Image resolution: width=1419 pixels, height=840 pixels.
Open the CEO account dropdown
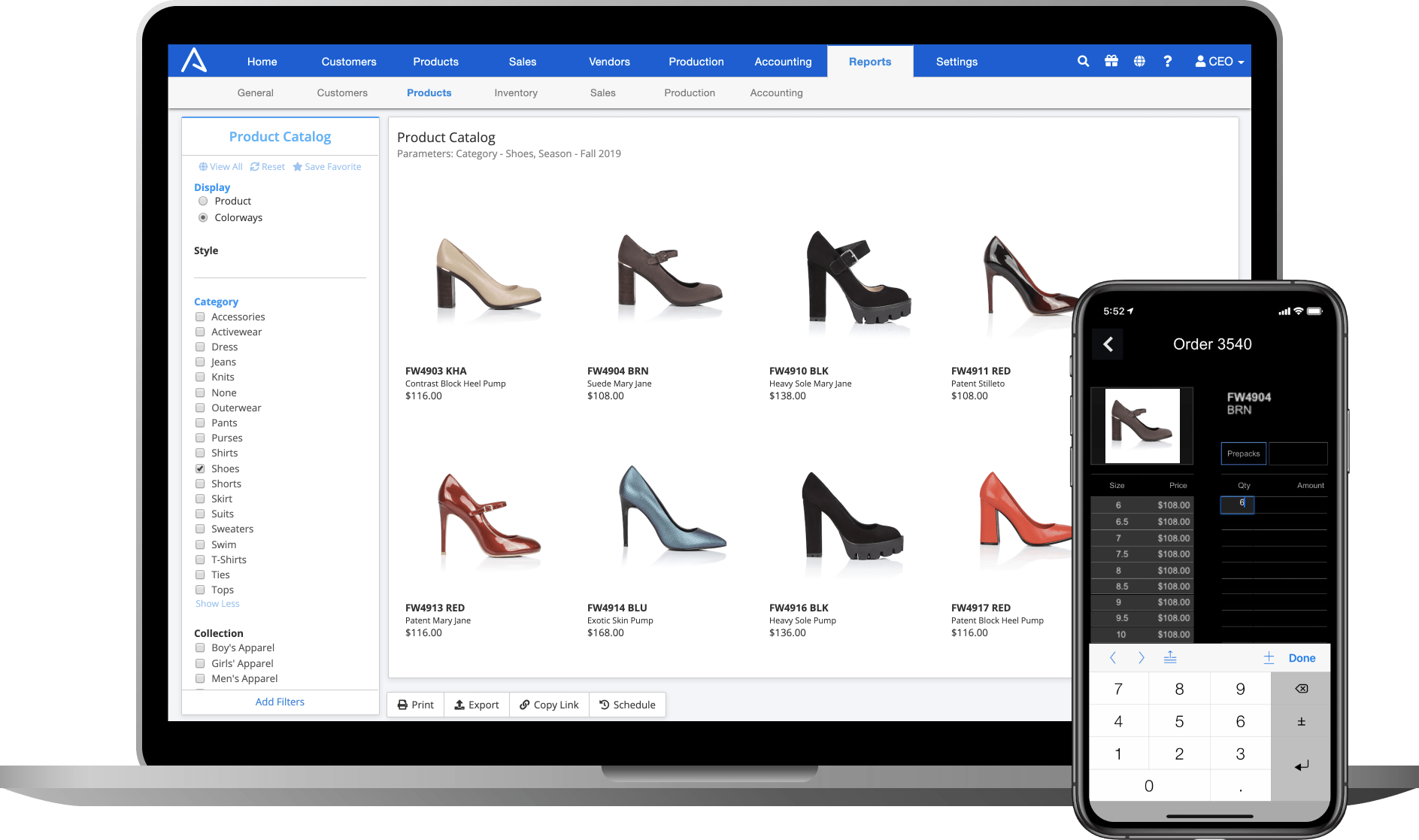[1218, 61]
